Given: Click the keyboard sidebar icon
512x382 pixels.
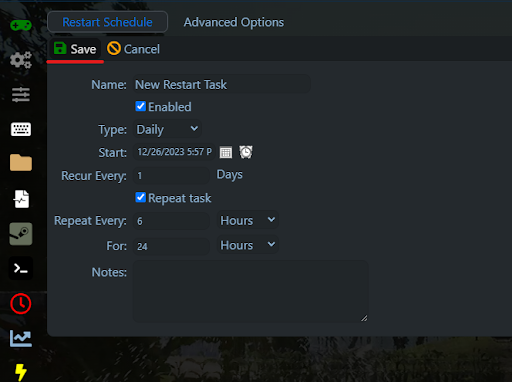Looking at the screenshot, I should tap(21, 129).
